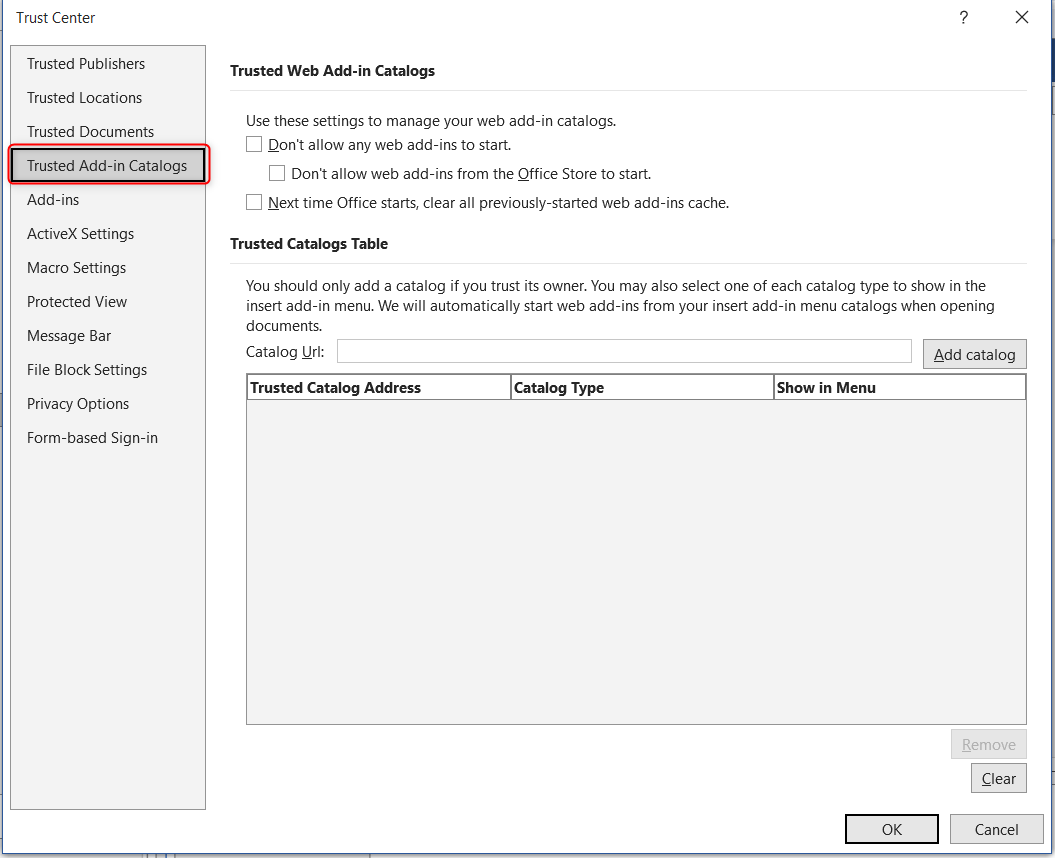Viewport: 1055px width, 858px height.
Task: Open the Trusted Documents settings
Action: click(90, 131)
